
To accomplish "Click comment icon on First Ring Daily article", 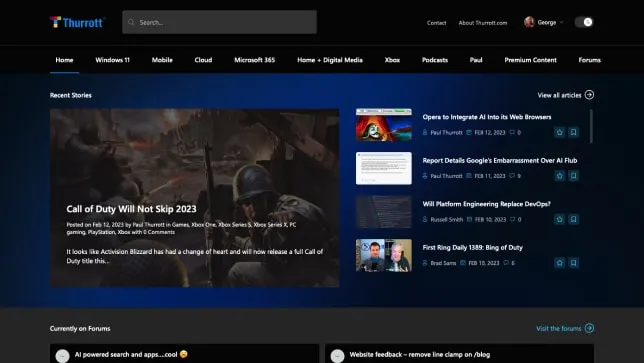I will click(506, 263).
